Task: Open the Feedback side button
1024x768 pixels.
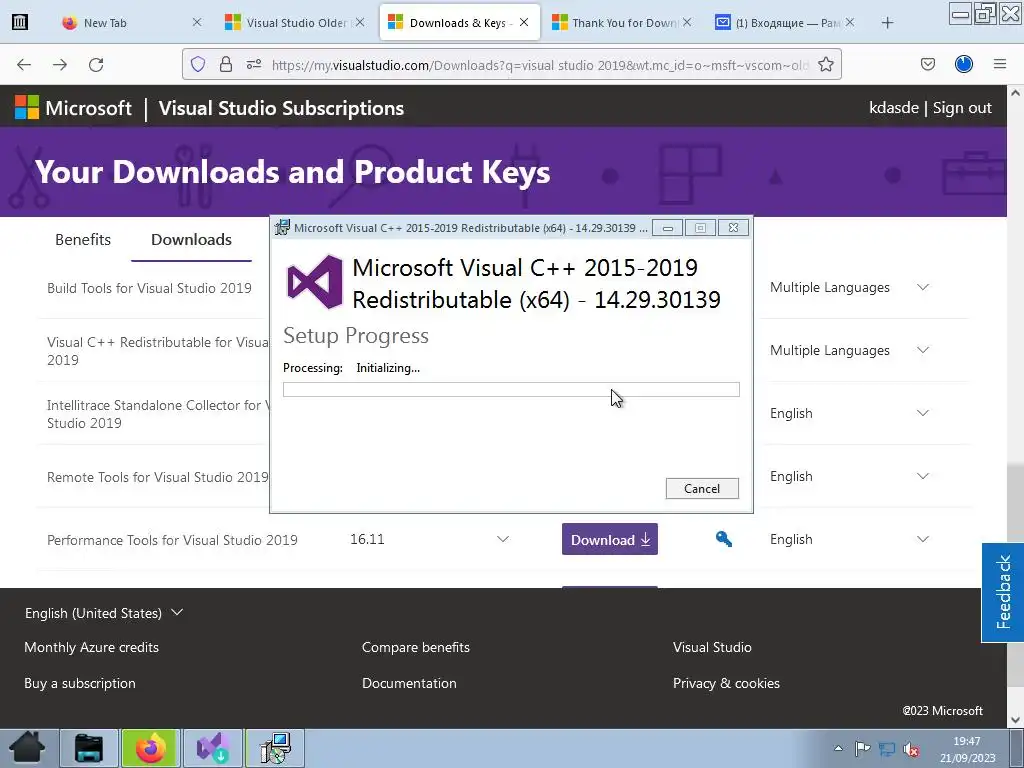Action: [x=1002, y=592]
